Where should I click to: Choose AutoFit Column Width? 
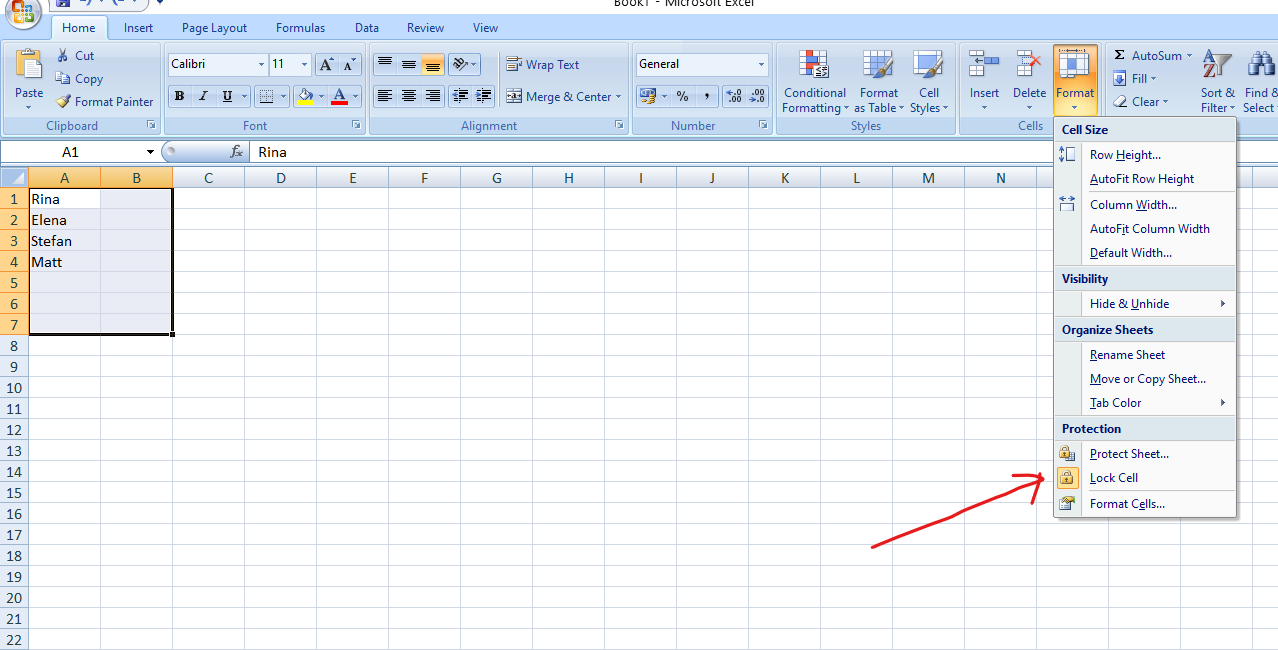(1146, 229)
